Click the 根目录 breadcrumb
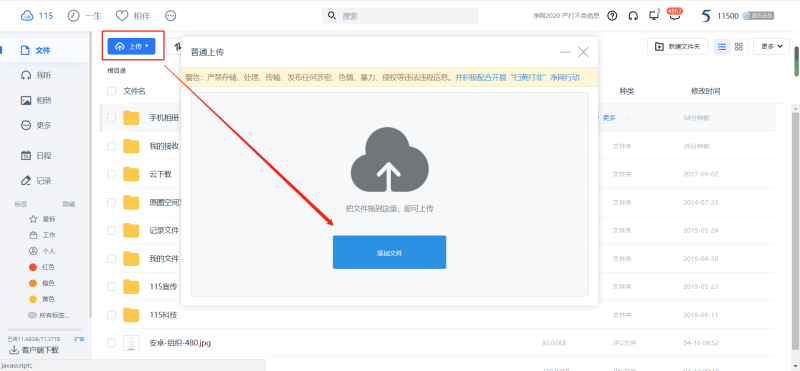800x371 pixels. pyautogui.click(x=116, y=70)
